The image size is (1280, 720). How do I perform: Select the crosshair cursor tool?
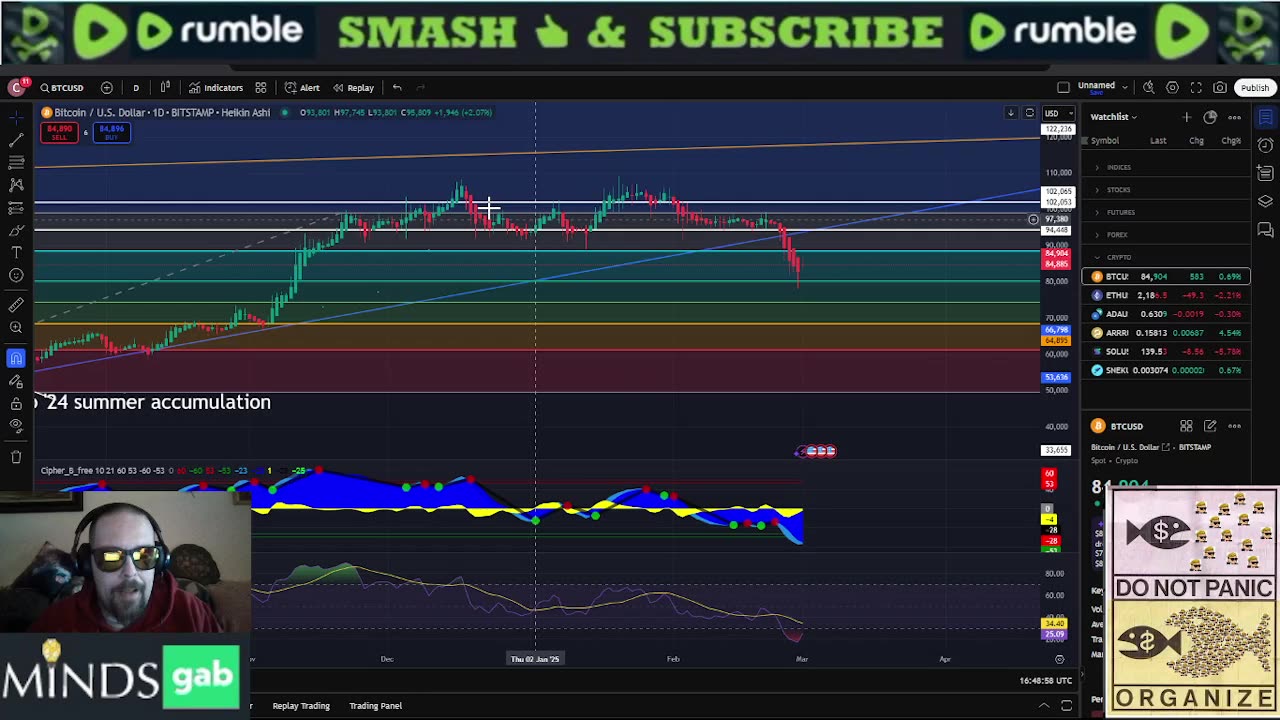coord(16,116)
